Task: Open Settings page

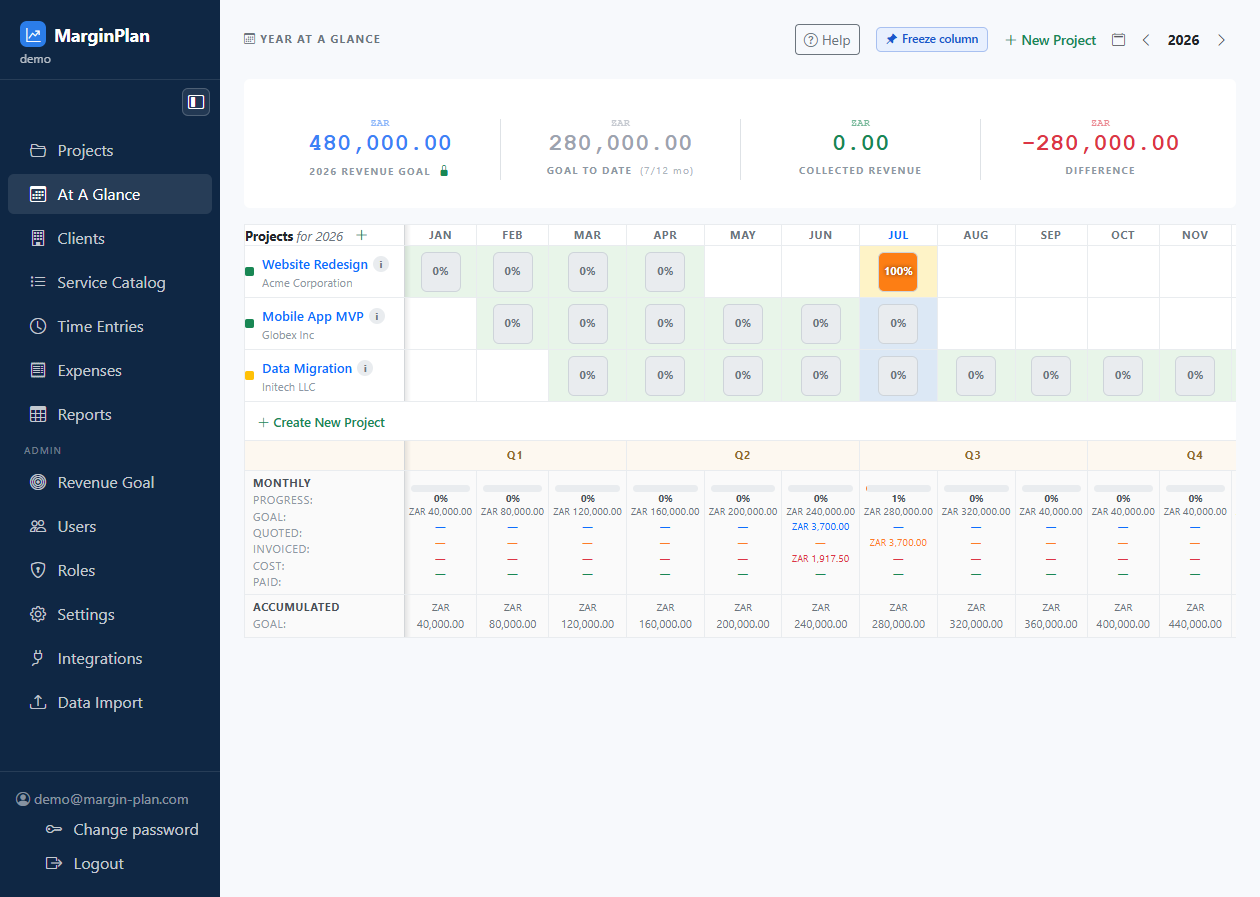Action: pos(110,615)
